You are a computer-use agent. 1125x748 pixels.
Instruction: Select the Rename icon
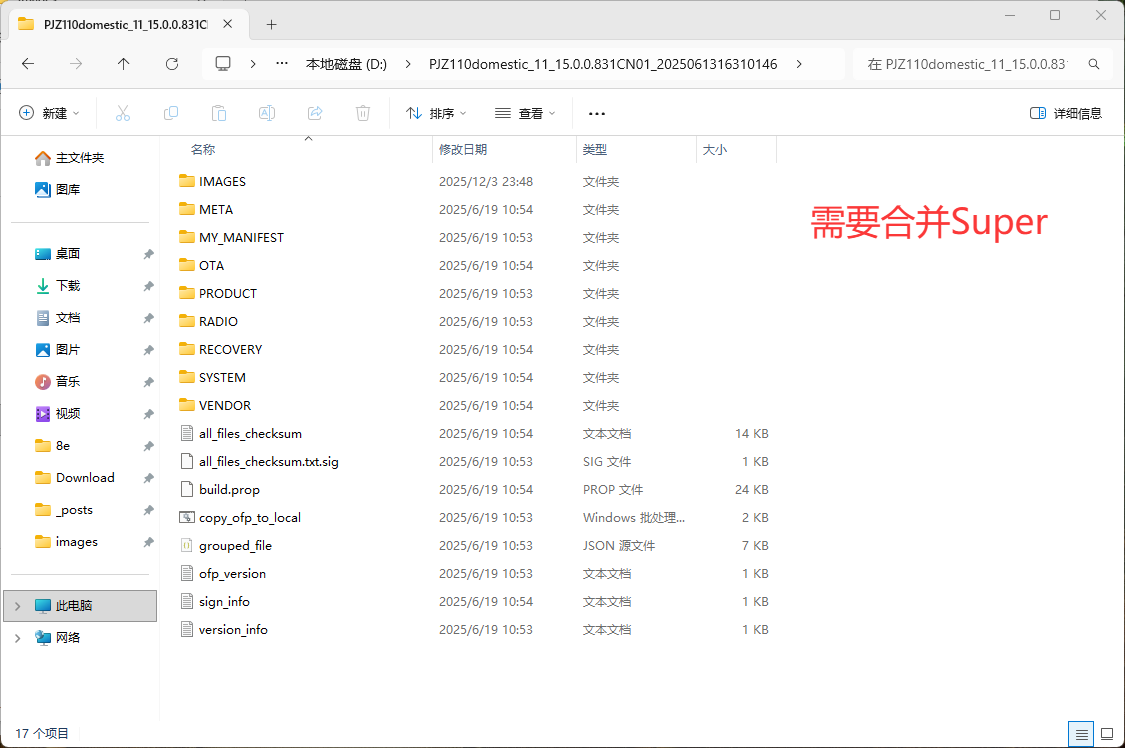(267, 112)
